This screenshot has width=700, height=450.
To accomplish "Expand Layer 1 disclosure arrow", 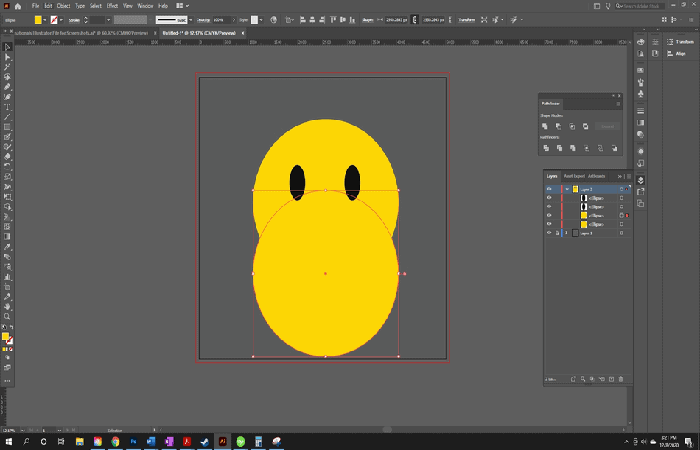I will tap(567, 233).
